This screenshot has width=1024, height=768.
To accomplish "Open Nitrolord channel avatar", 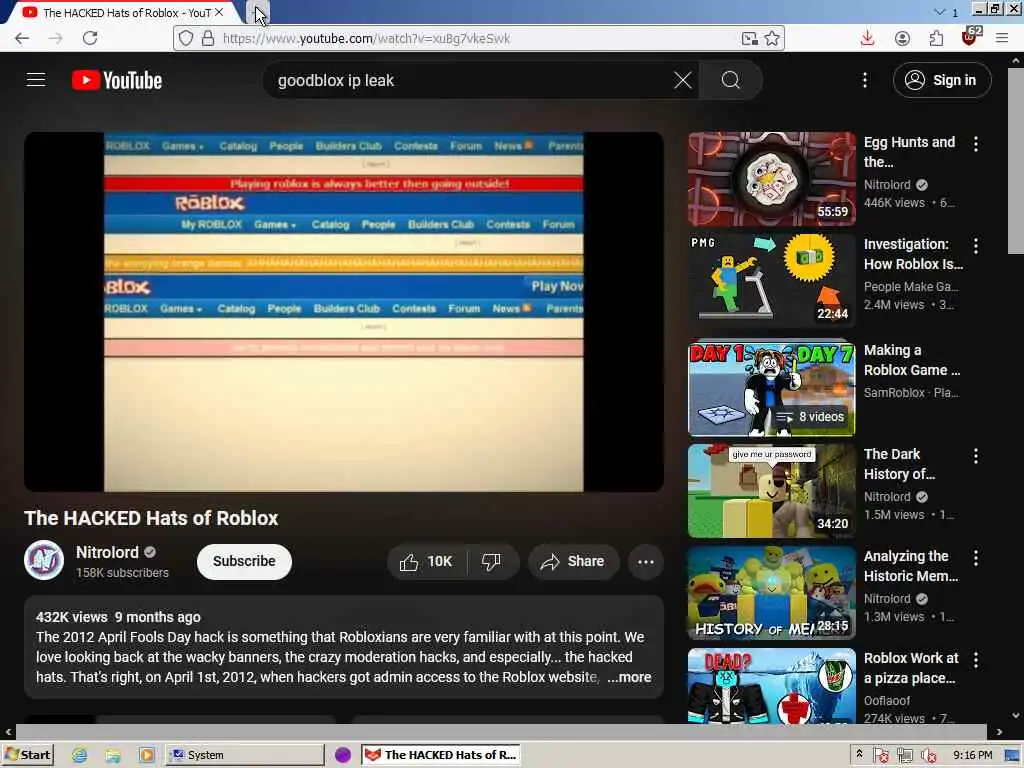I will point(44,560).
